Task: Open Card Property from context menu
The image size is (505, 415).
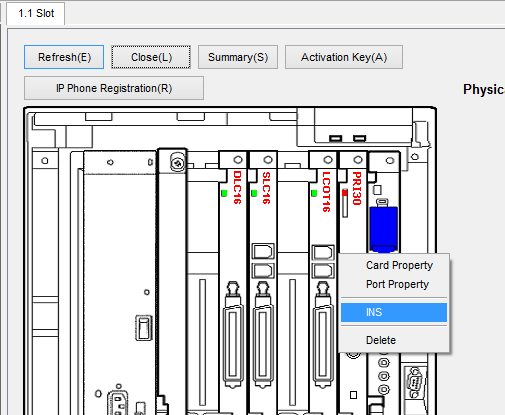Action: click(x=399, y=265)
